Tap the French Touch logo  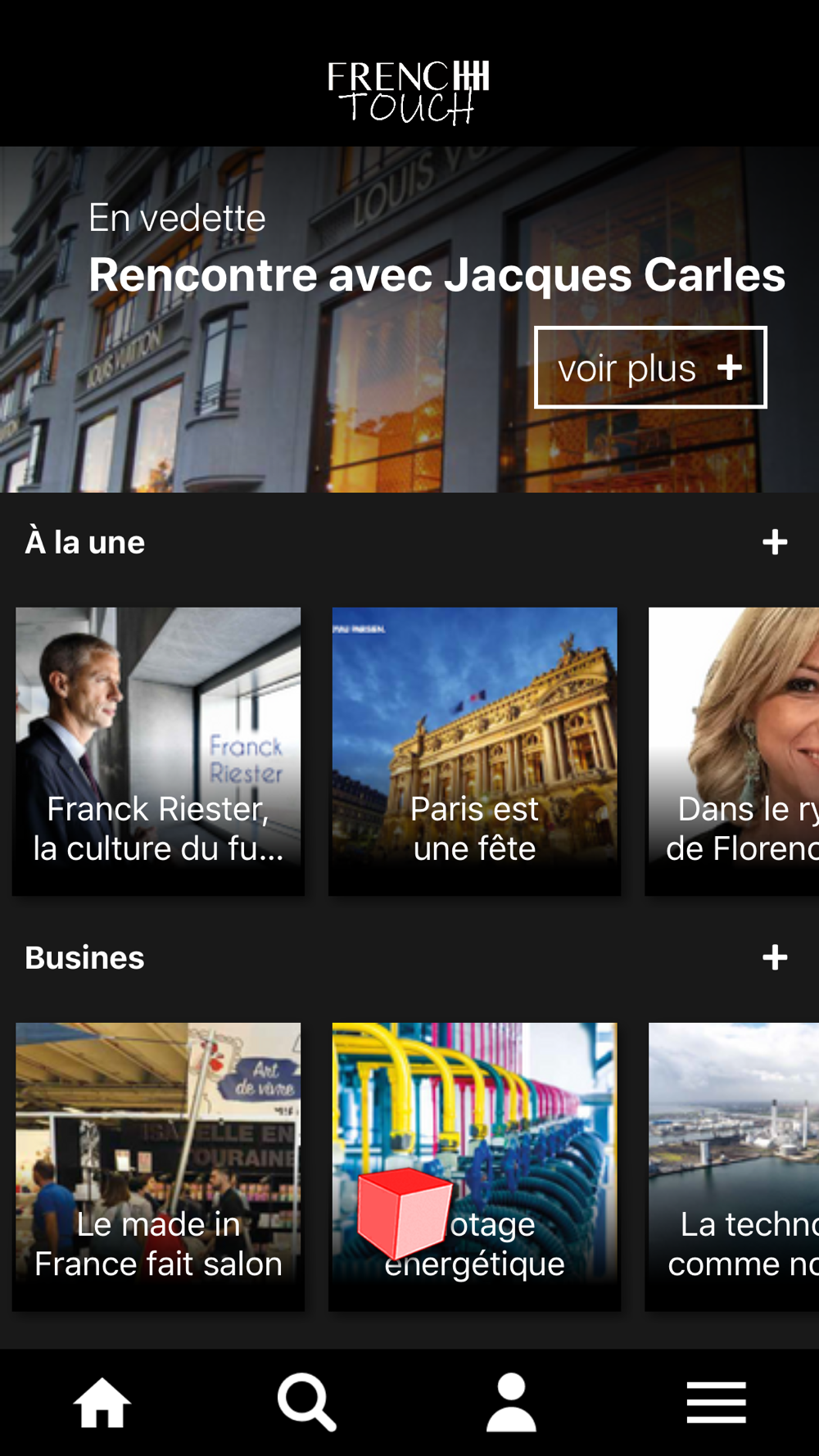408,92
